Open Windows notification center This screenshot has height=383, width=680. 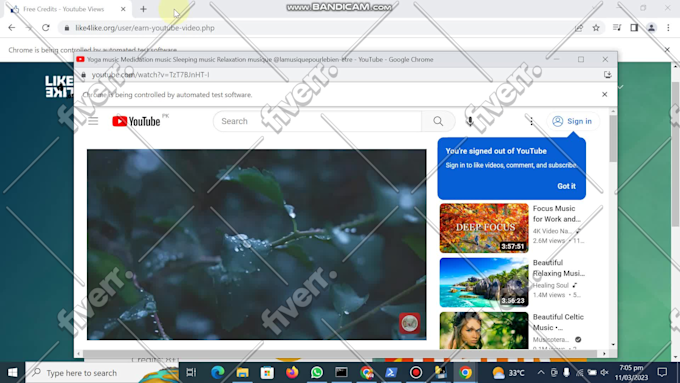pos(662,373)
